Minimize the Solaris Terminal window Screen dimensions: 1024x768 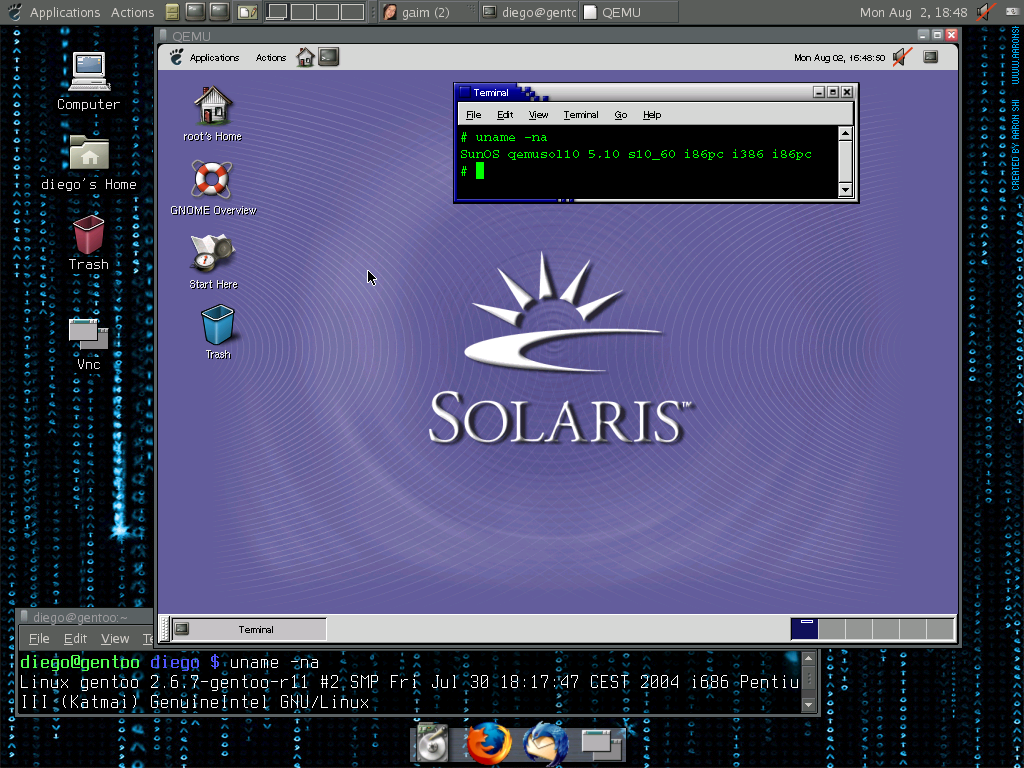[x=819, y=92]
